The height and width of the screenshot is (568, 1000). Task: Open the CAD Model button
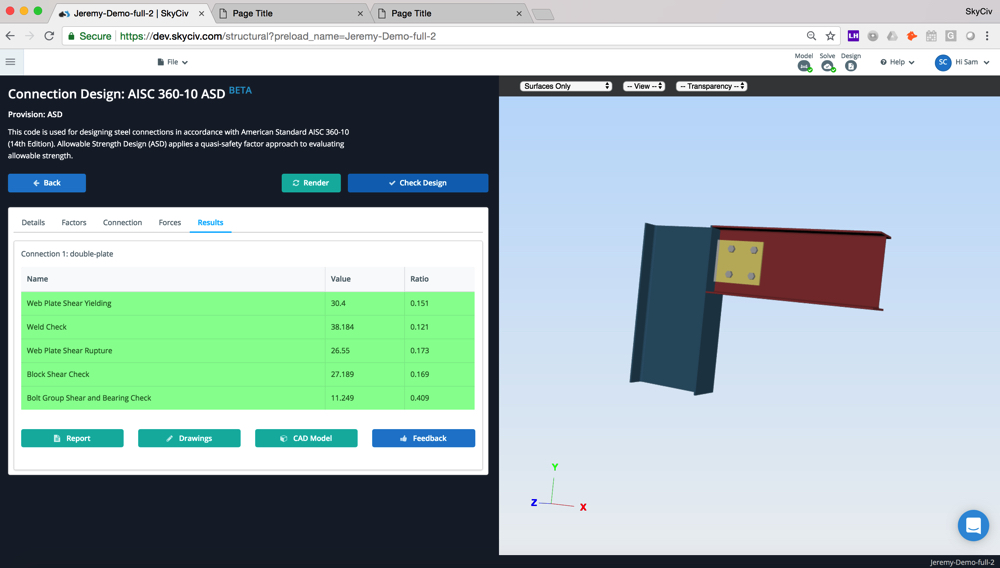point(306,438)
